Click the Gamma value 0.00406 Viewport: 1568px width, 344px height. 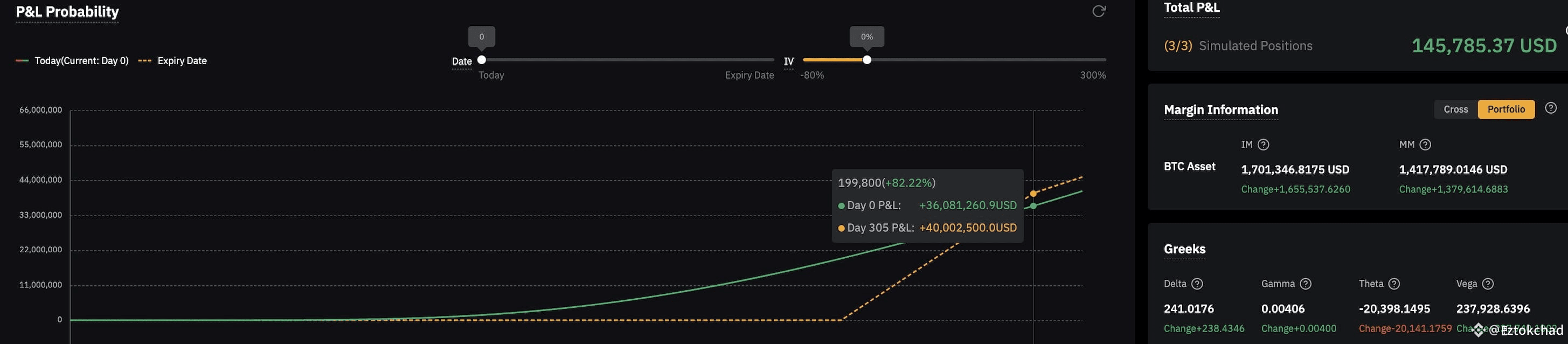point(1282,309)
